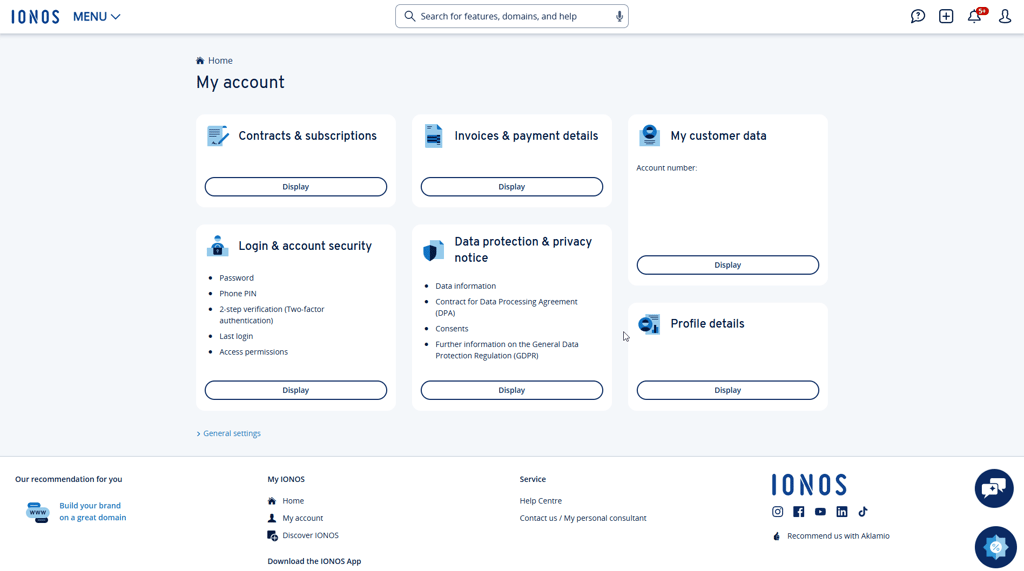The image size is (1024, 571).
Task: Open the help chat bubble icon in header
Action: [x=918, y=16]
